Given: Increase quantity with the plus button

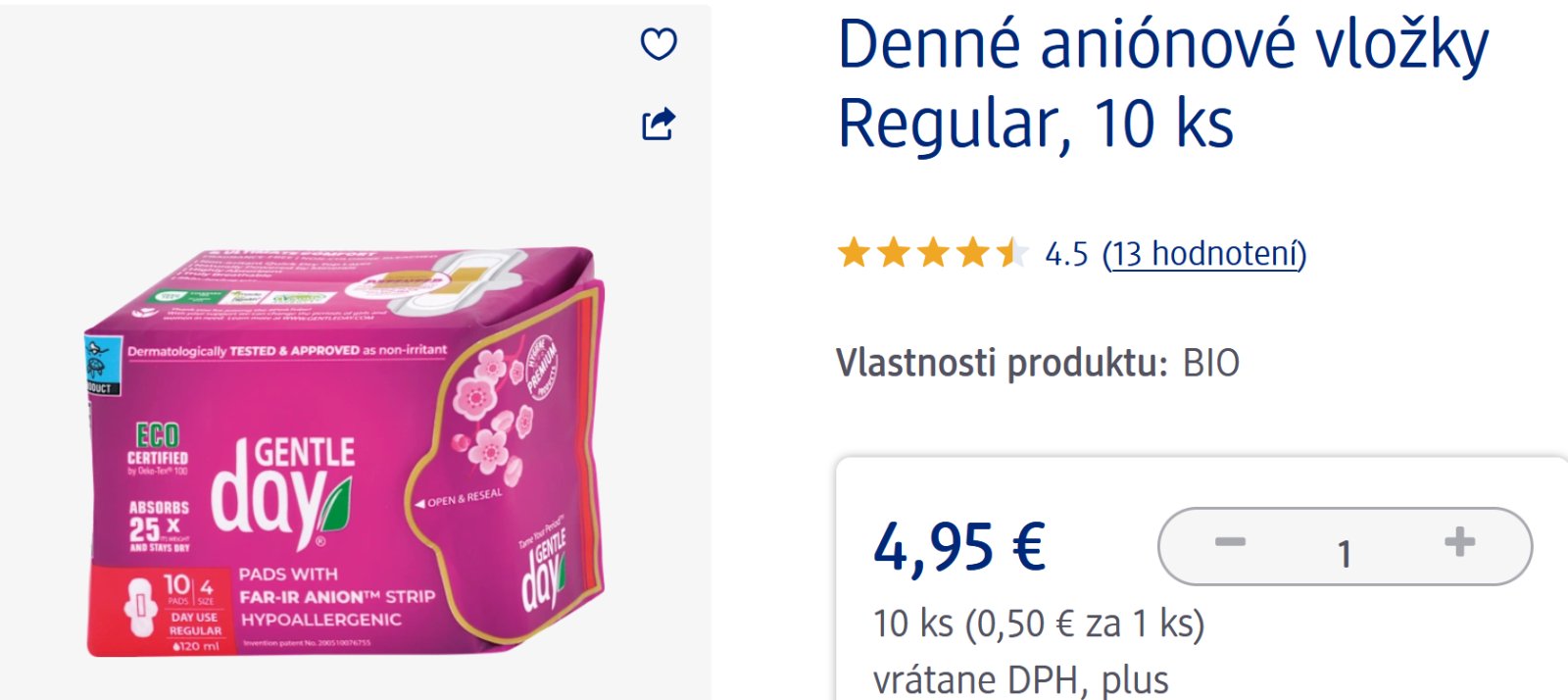Looking at the screenshot, I should point(1459,542).
